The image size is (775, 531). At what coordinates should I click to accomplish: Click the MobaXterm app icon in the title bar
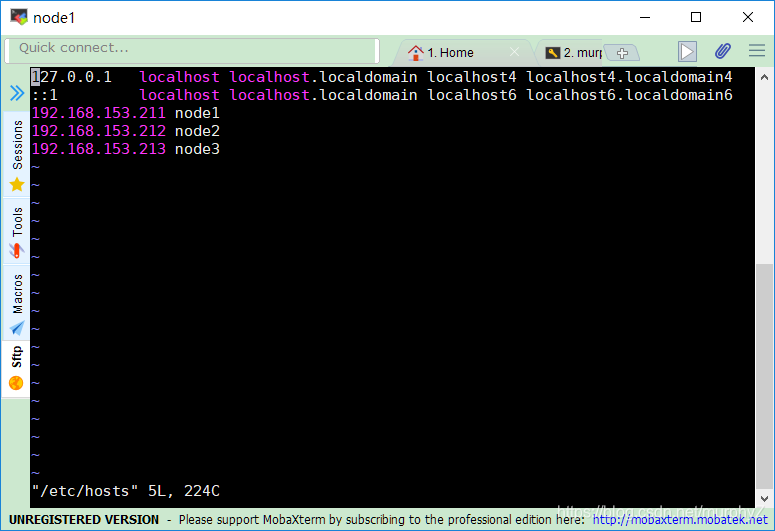(x=19, y=17)
